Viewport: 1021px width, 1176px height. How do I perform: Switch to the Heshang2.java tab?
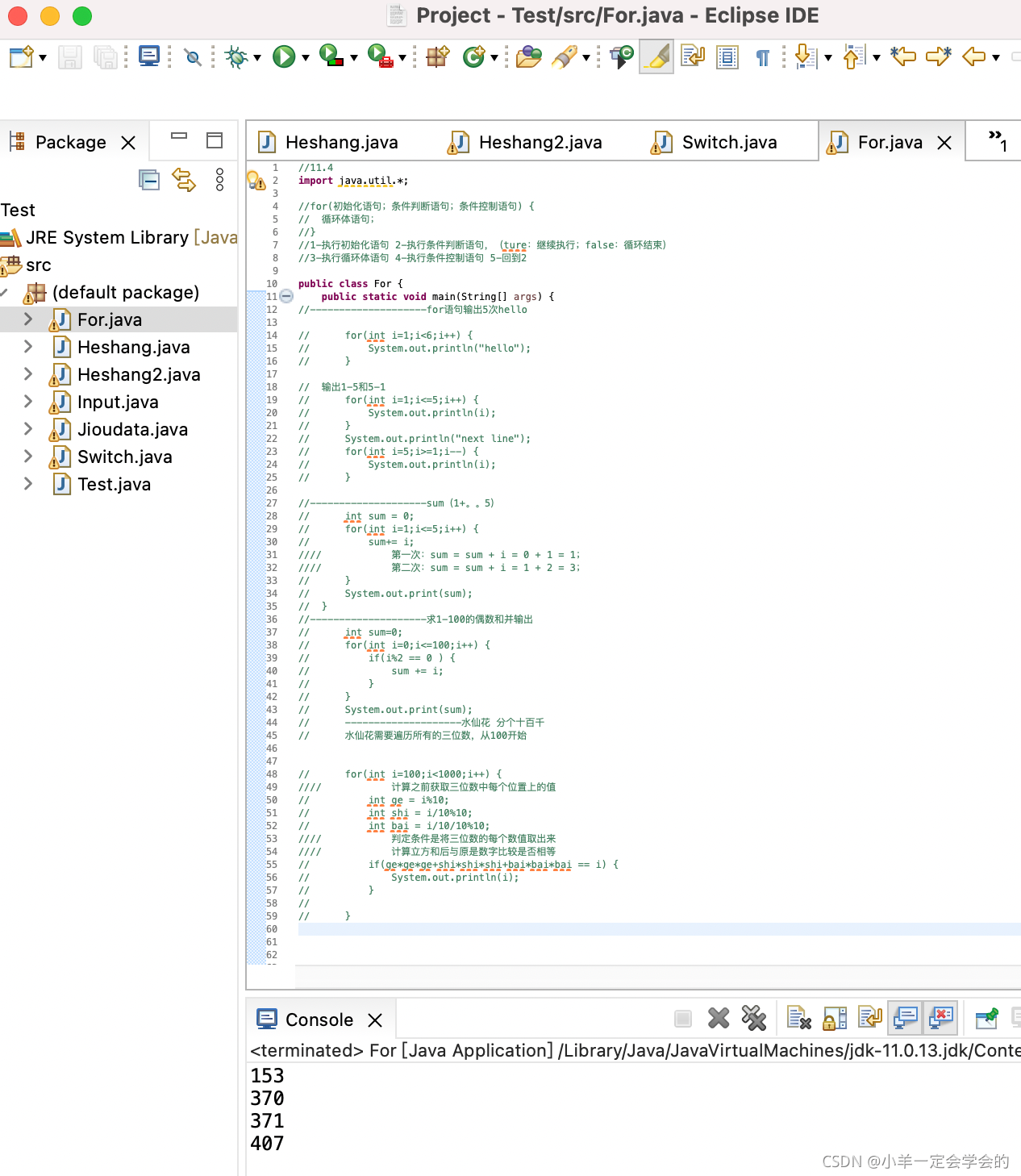click(x=540, y=141)
